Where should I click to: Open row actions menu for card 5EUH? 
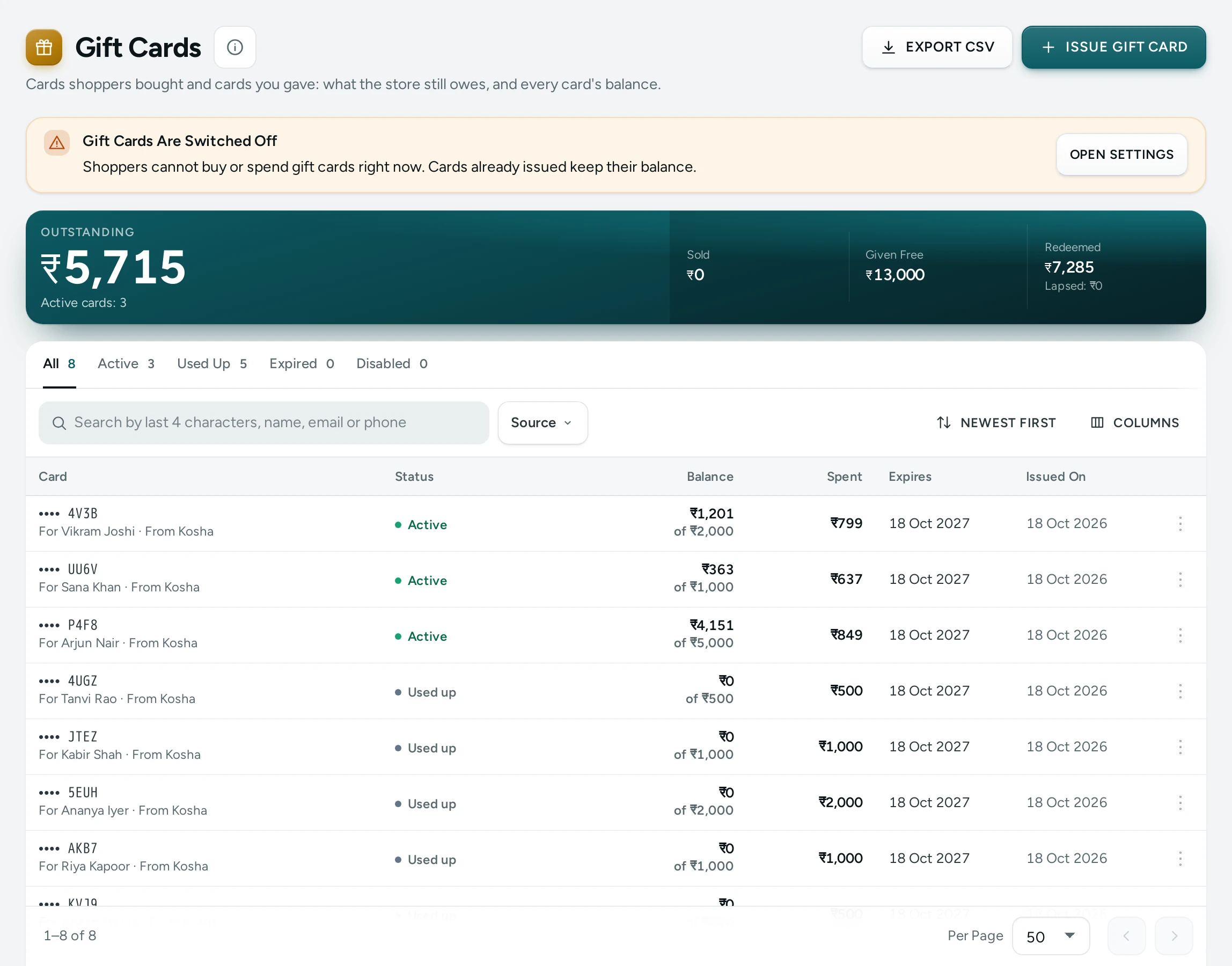click(x=1180, y=802)
